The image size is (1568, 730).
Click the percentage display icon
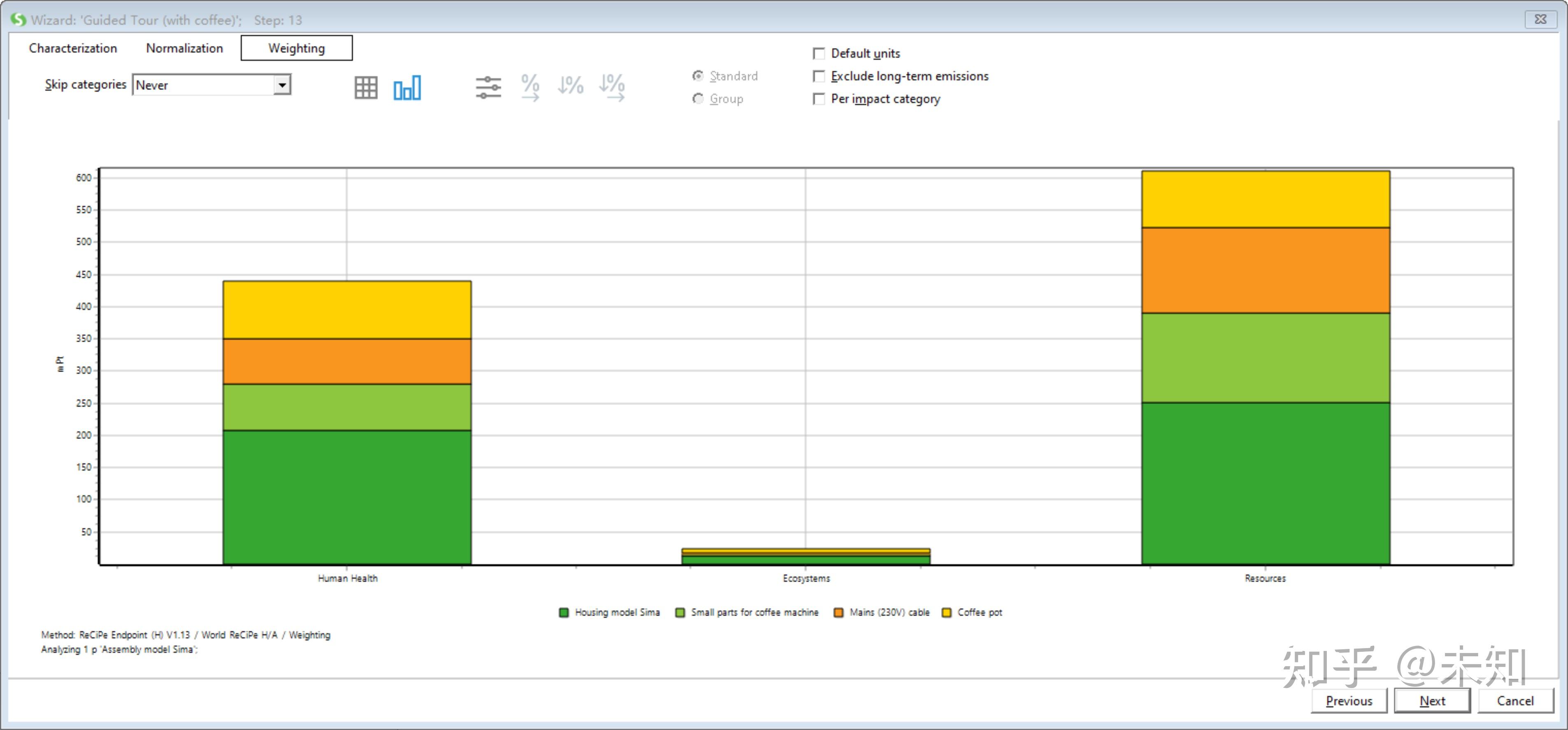530,88
